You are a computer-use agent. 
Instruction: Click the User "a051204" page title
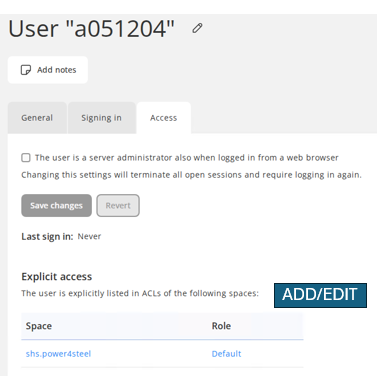click(x=91, y=29)
